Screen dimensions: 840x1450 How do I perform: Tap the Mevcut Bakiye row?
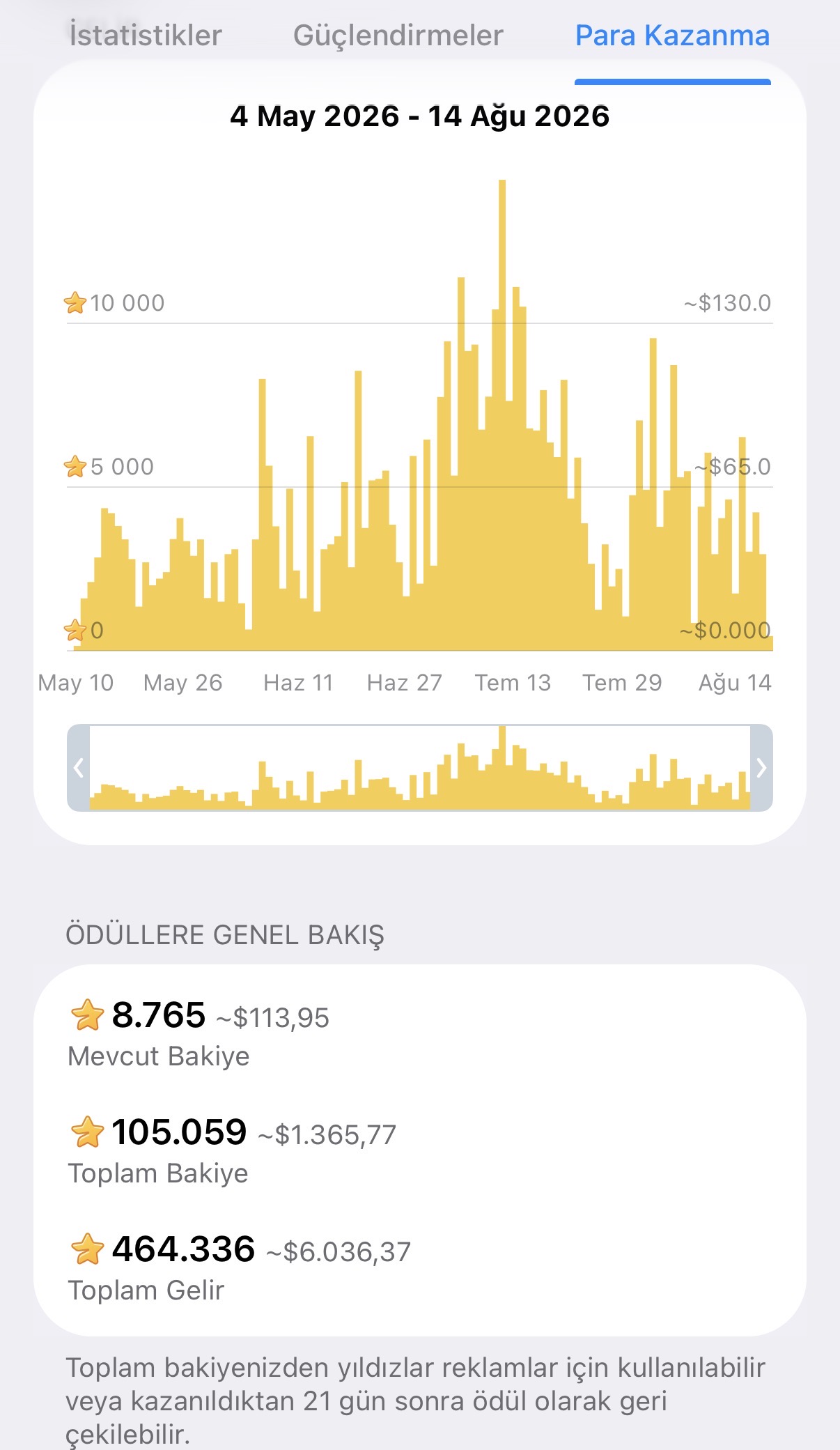tap(420, 1034)
